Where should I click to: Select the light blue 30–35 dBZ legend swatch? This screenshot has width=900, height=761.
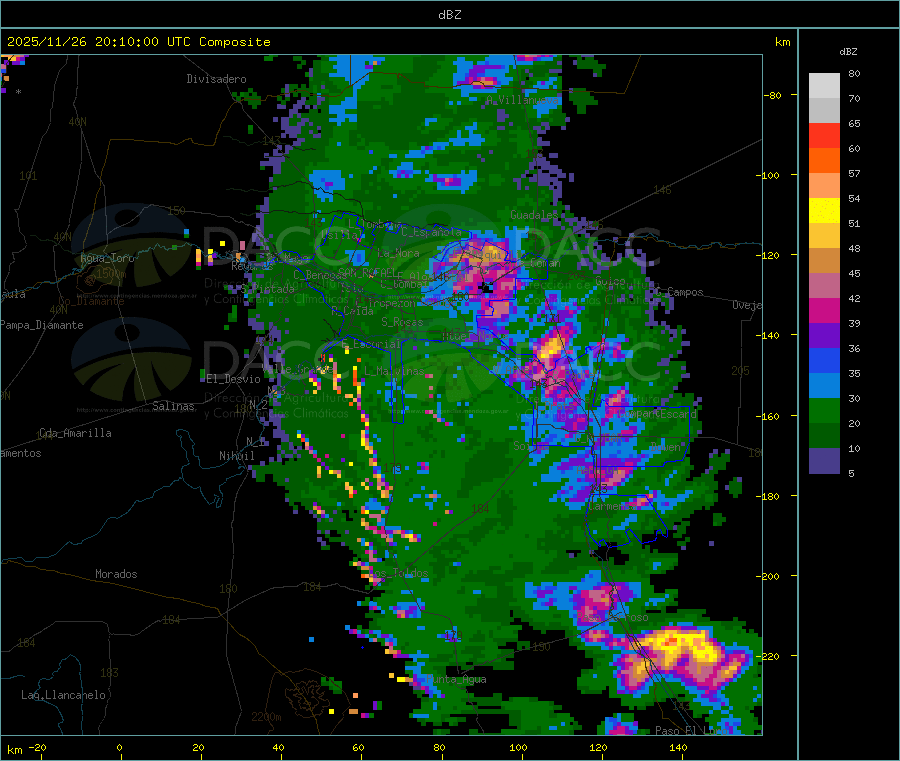[824, 386]
